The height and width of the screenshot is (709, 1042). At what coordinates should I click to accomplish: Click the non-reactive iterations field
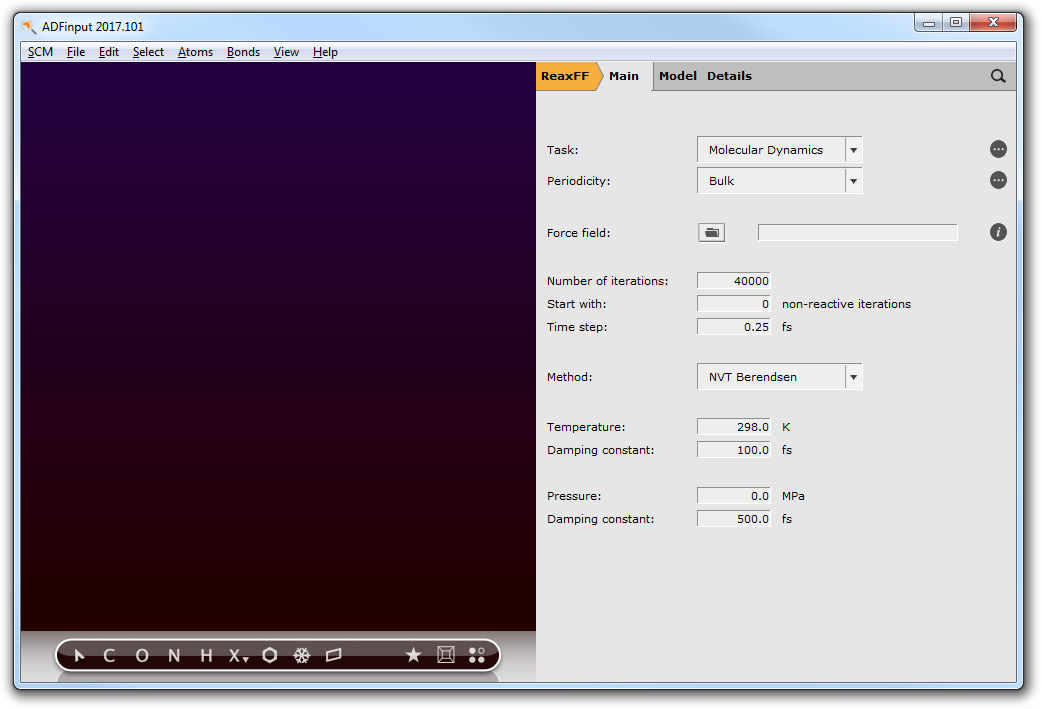click(734, 304)
